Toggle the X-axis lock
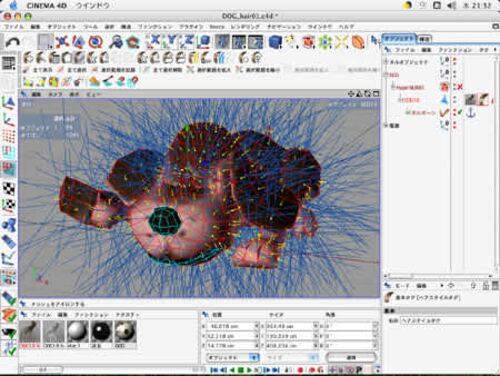The height and width of the screenshot is (376, 500). 154,41
